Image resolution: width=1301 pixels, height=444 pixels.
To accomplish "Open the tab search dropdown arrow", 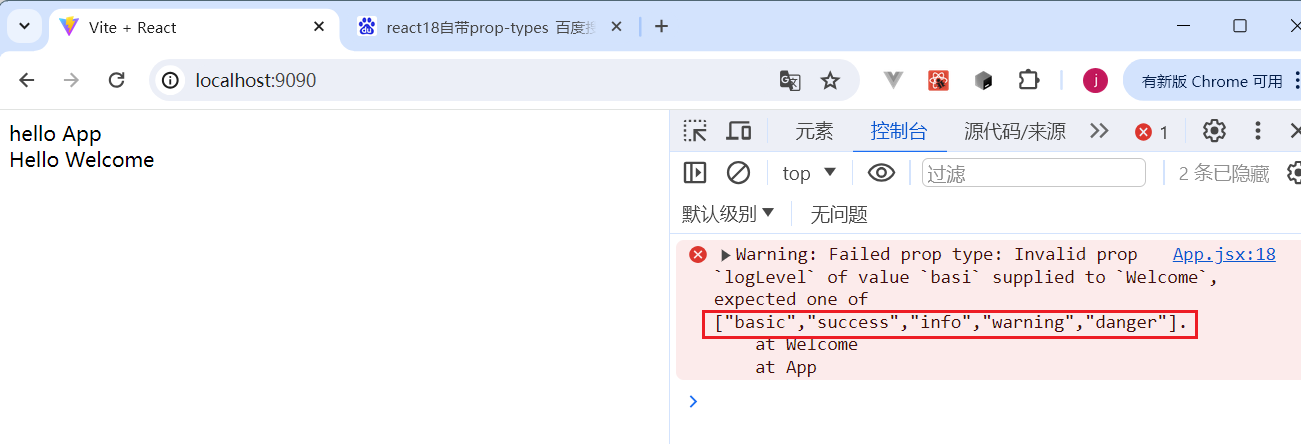I will [24, 27].
